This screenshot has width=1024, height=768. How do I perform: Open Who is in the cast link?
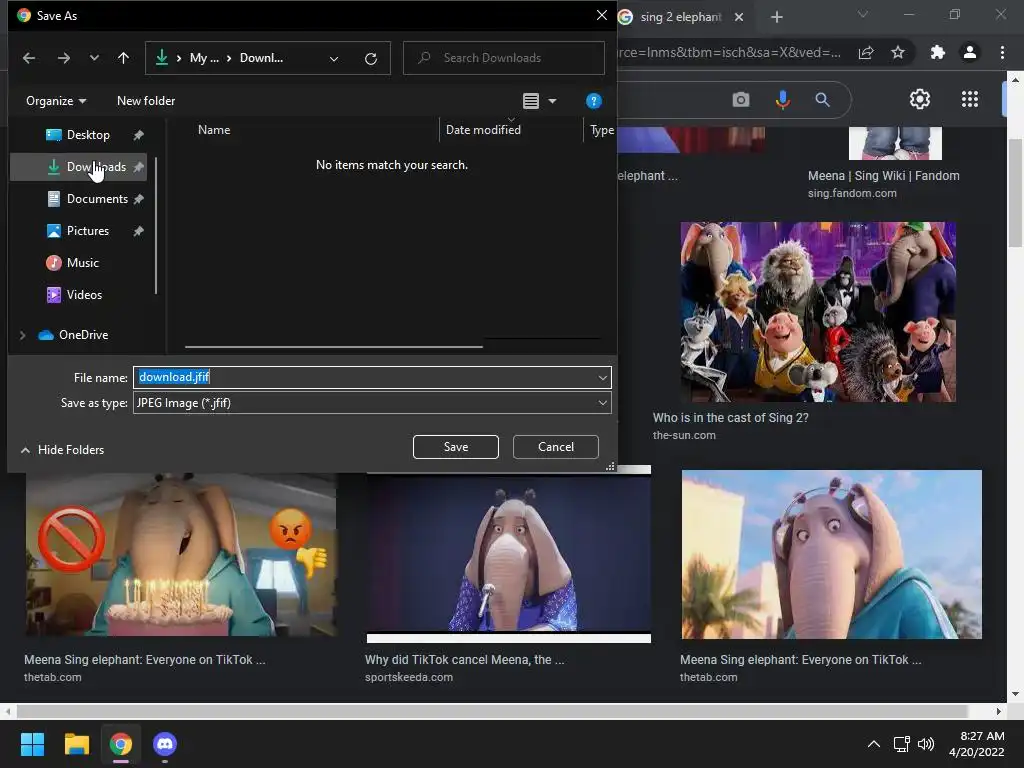tap(730, 418)
